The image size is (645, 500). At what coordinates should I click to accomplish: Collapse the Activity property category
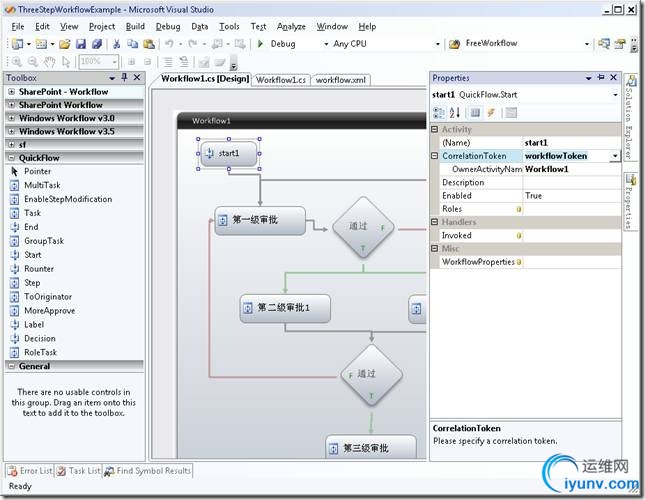point(434,129)
